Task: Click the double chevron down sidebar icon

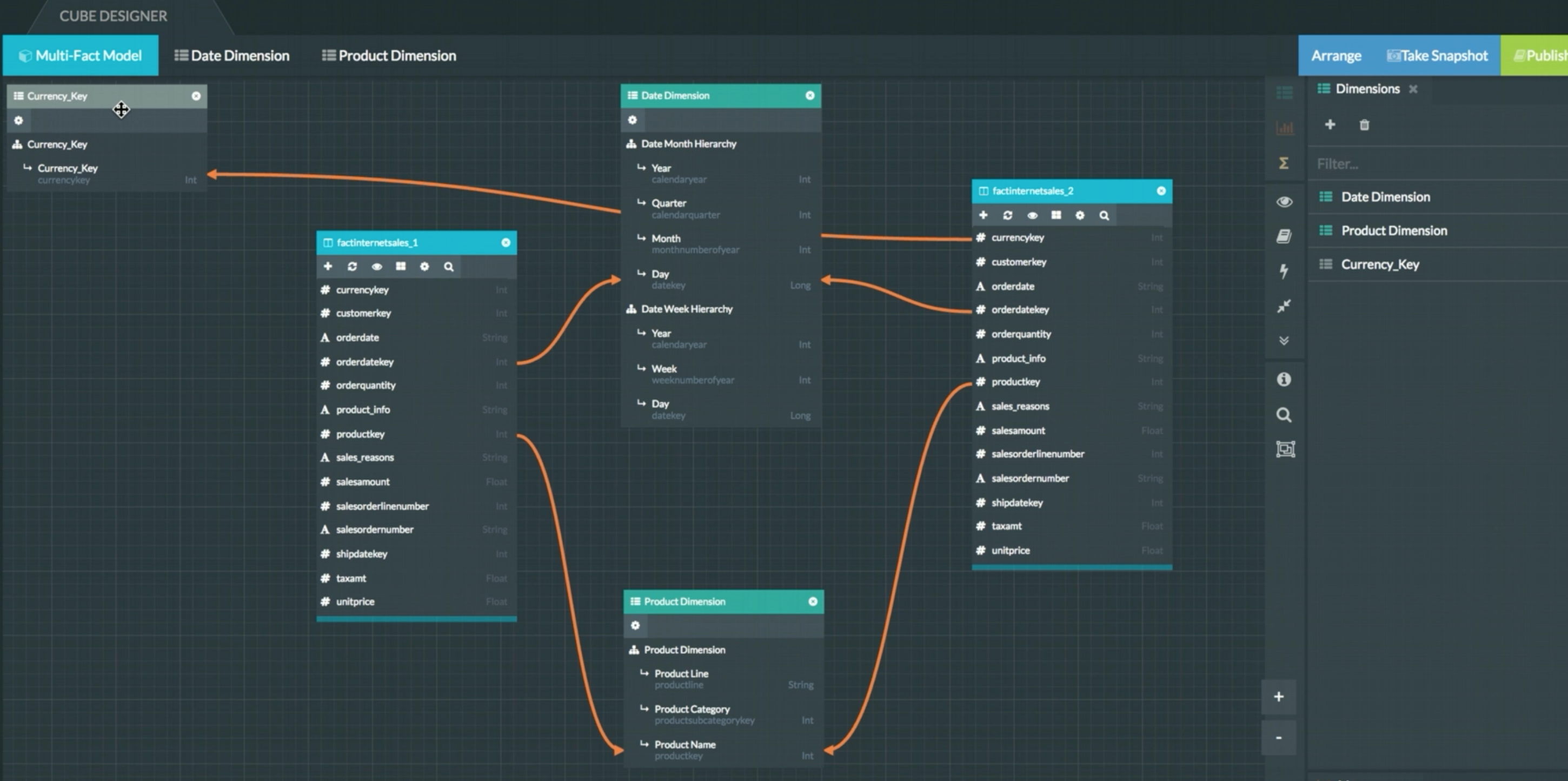Action: tap(1284, 341)
